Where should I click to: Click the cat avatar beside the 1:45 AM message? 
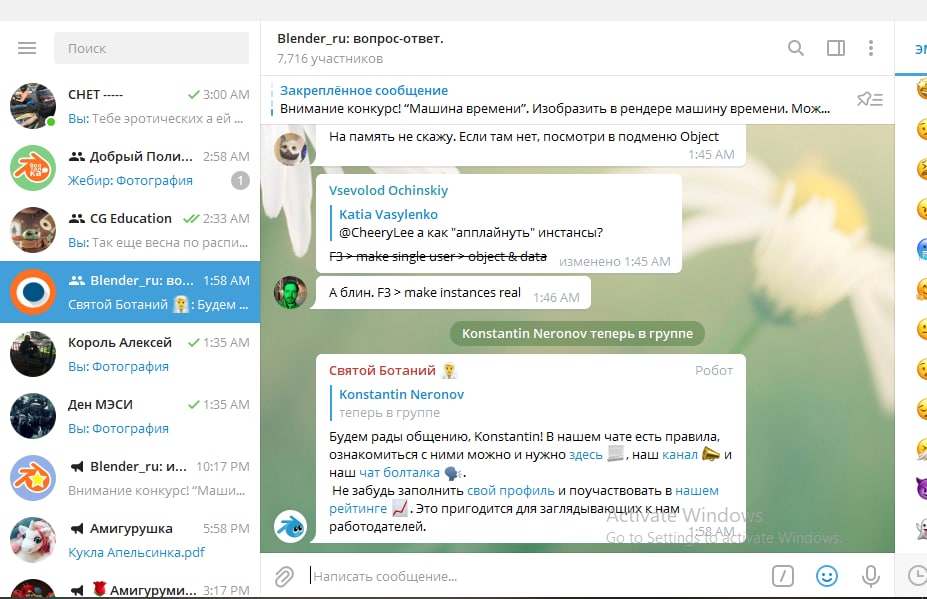point(290,148)
